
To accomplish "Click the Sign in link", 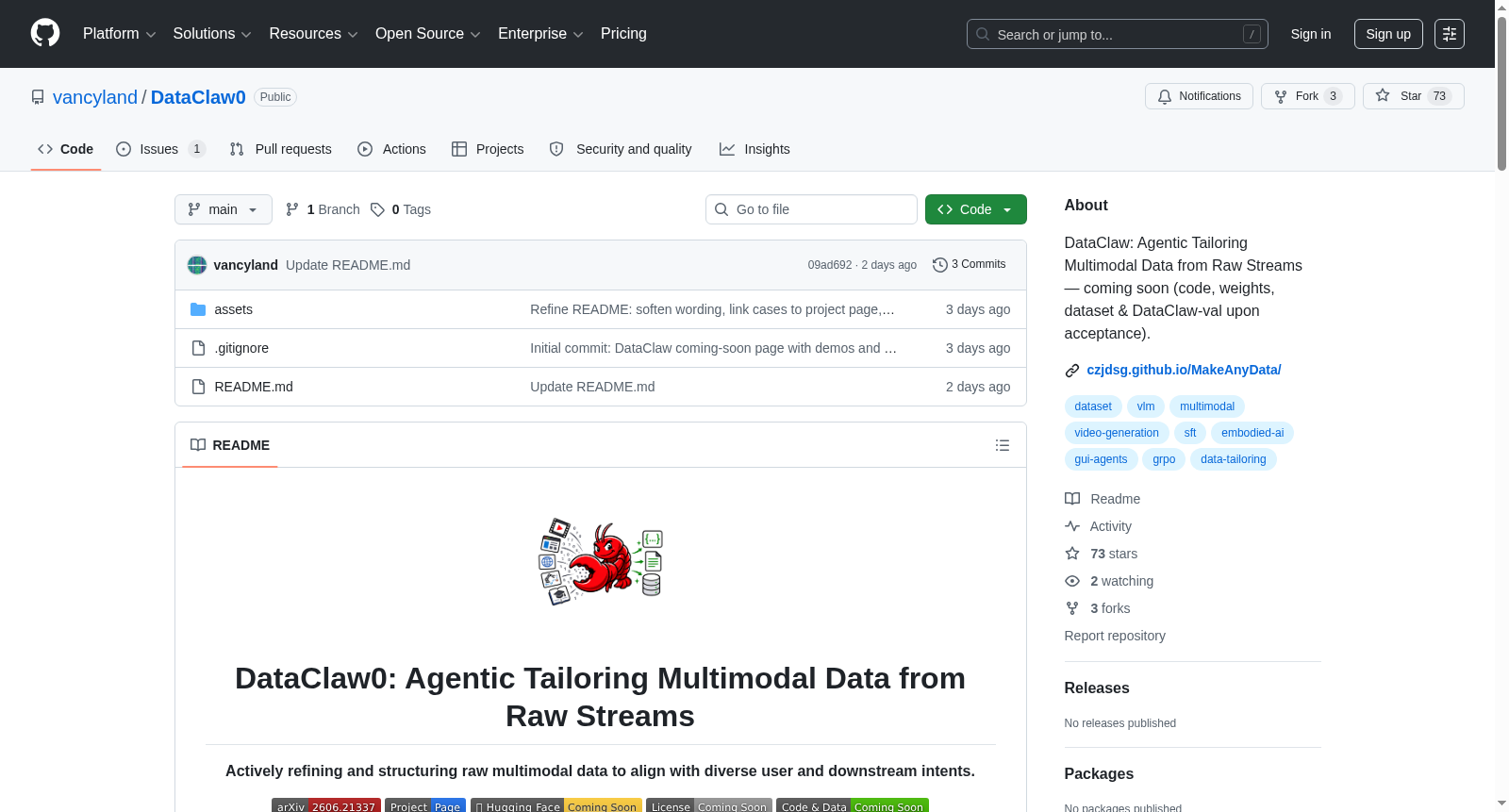I will (1311, 34).
